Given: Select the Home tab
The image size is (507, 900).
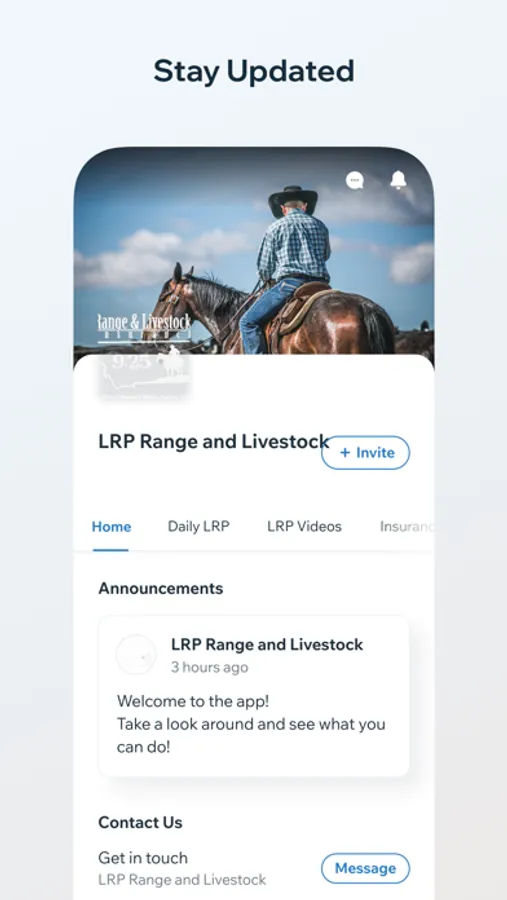Looking at the screenshot, I should 111,527.
